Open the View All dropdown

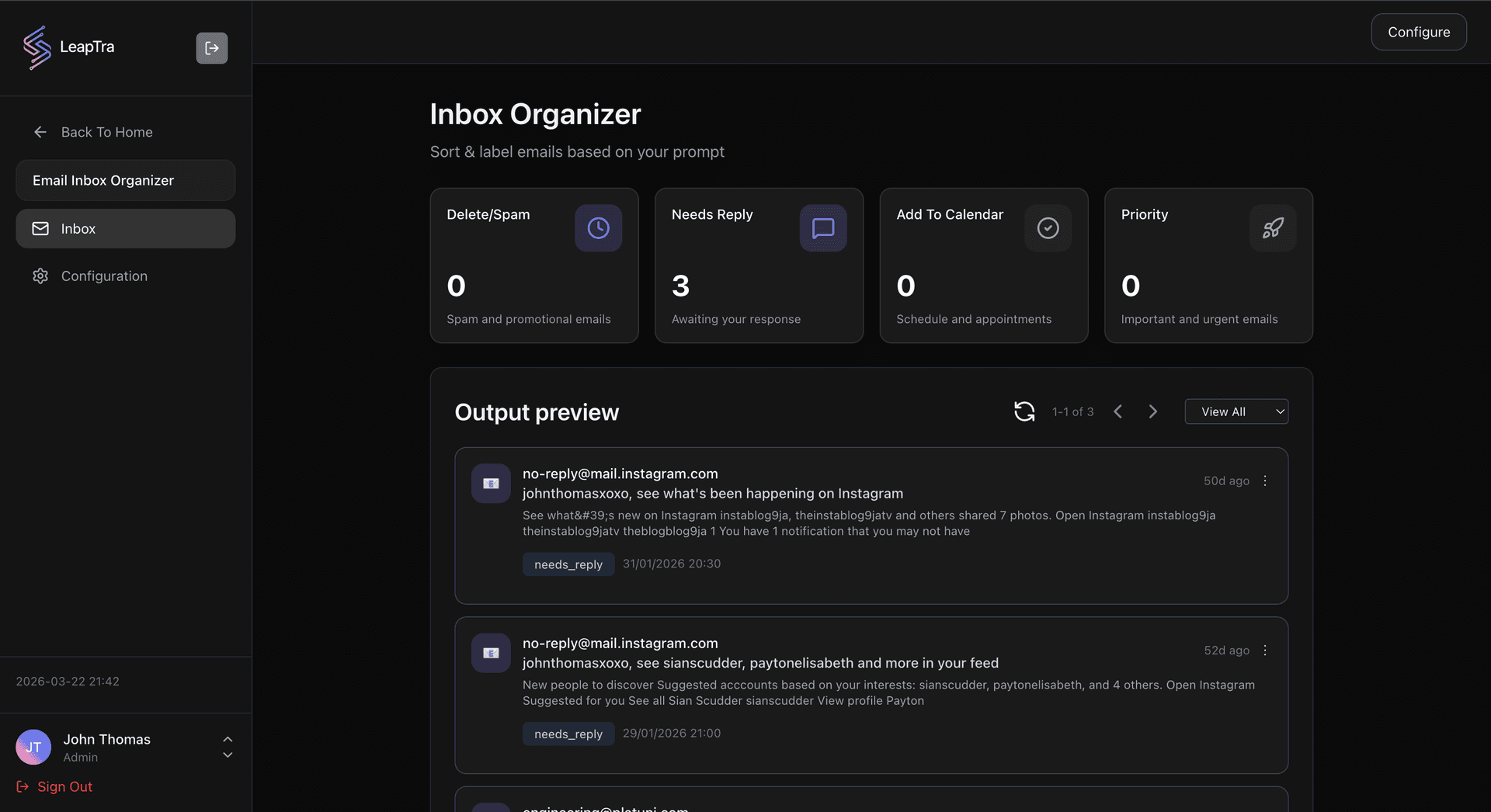(x=1236, y=411)
